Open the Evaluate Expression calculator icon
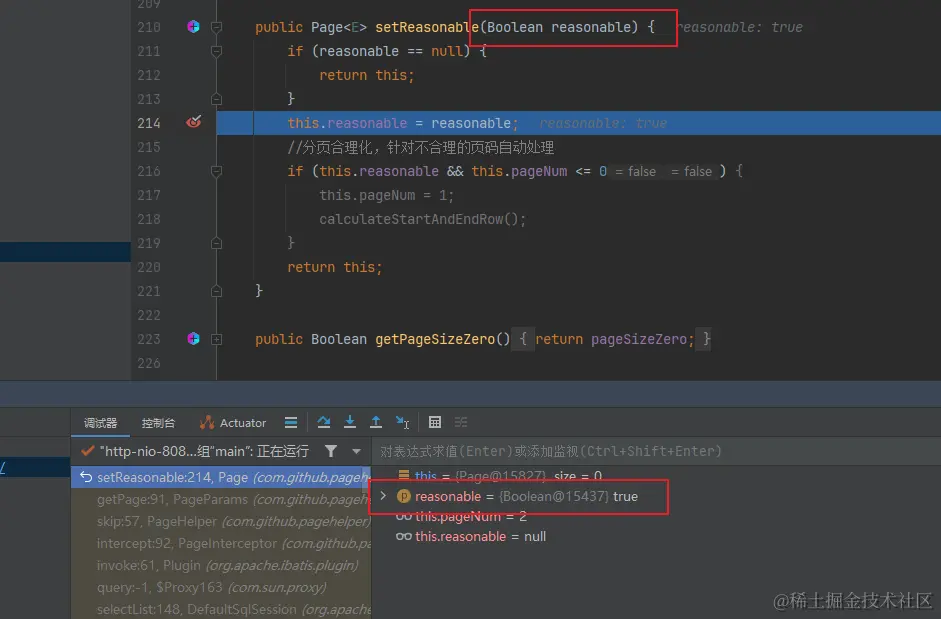 tap(435, 422)
